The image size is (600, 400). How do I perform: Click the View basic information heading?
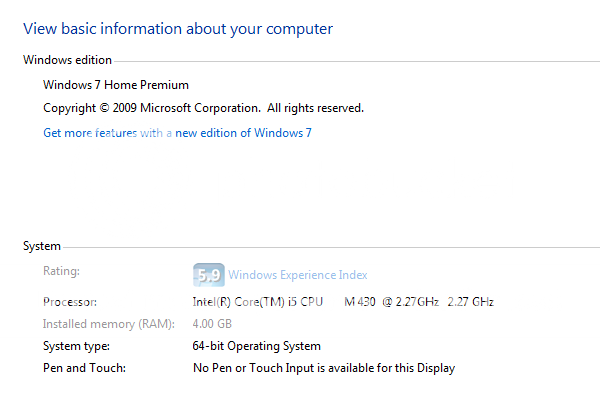click(177, 29)
